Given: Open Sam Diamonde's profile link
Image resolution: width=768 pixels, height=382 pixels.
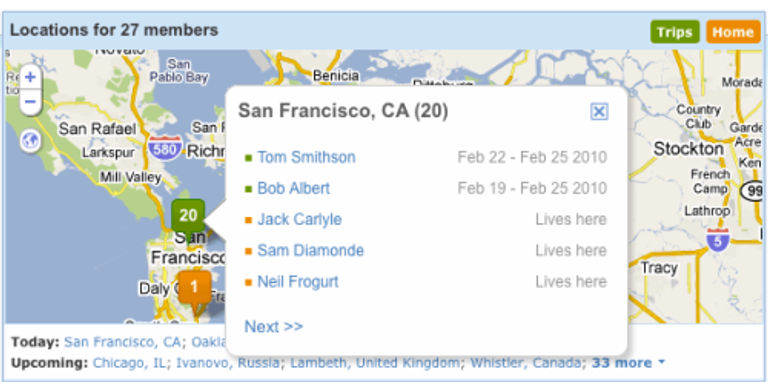Looking at the screenshot, I should [x=311, y=250].
